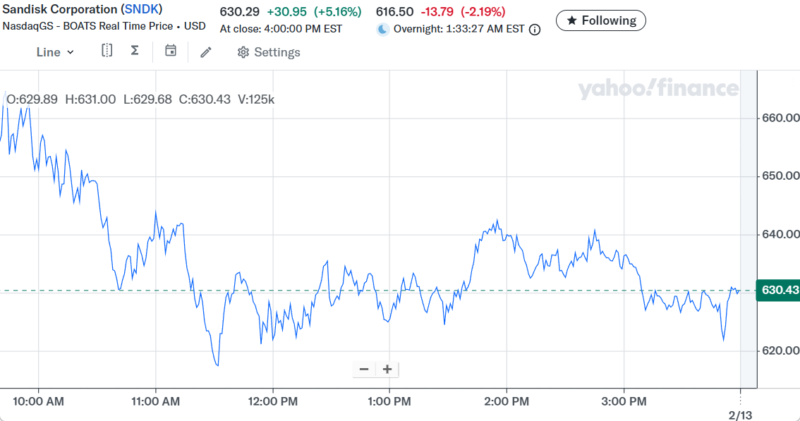This screenshot has height=421, width=800.
Task: Click the SNDK ticker symbol link
Action: tap(141, 10)
